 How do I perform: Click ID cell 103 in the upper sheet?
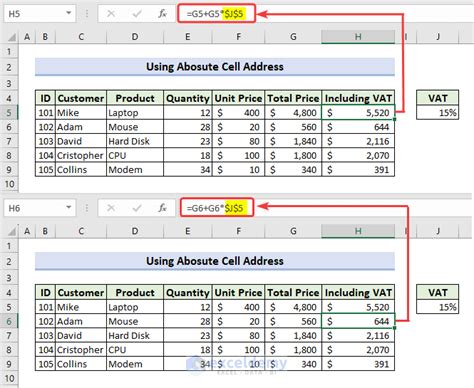coord(45,141)
